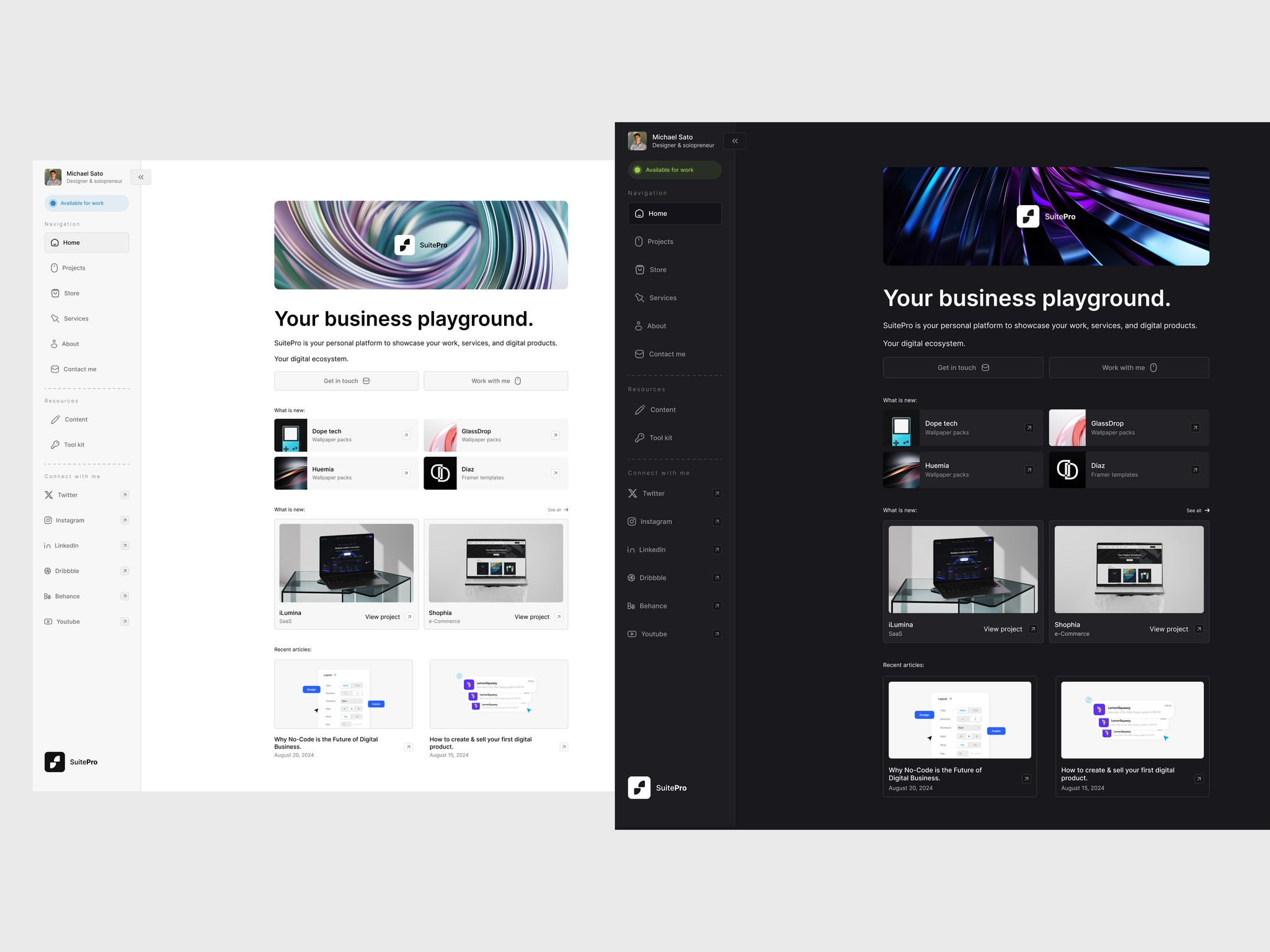Viewport: 1270px width, 952px height.
Task: Click Instagram icon in light sidebar
Action: tap(48, 521)
